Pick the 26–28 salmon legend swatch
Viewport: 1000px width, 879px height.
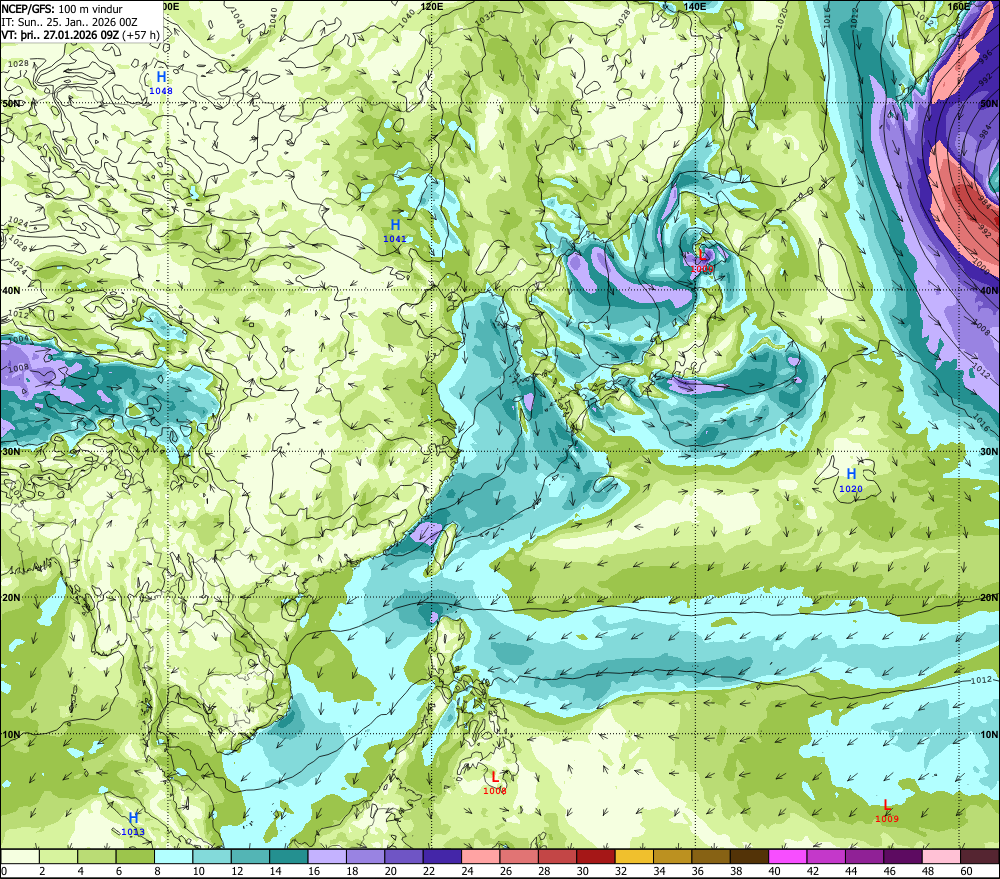[x=518, y=856]
